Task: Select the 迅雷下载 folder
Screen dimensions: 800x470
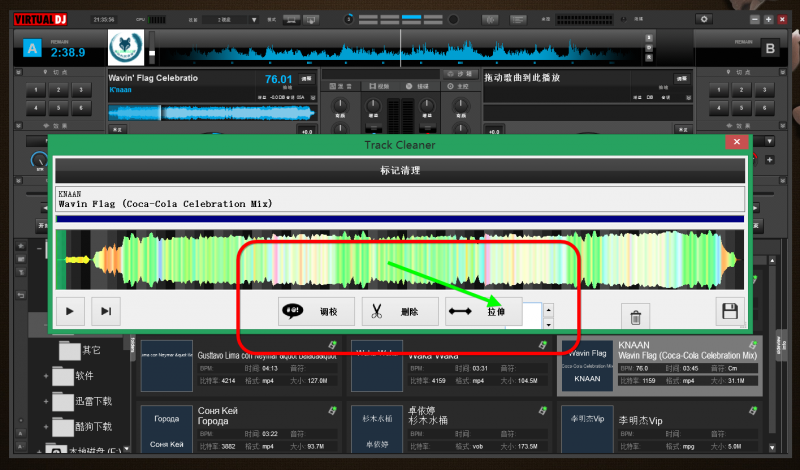Action: coord(82,401)
